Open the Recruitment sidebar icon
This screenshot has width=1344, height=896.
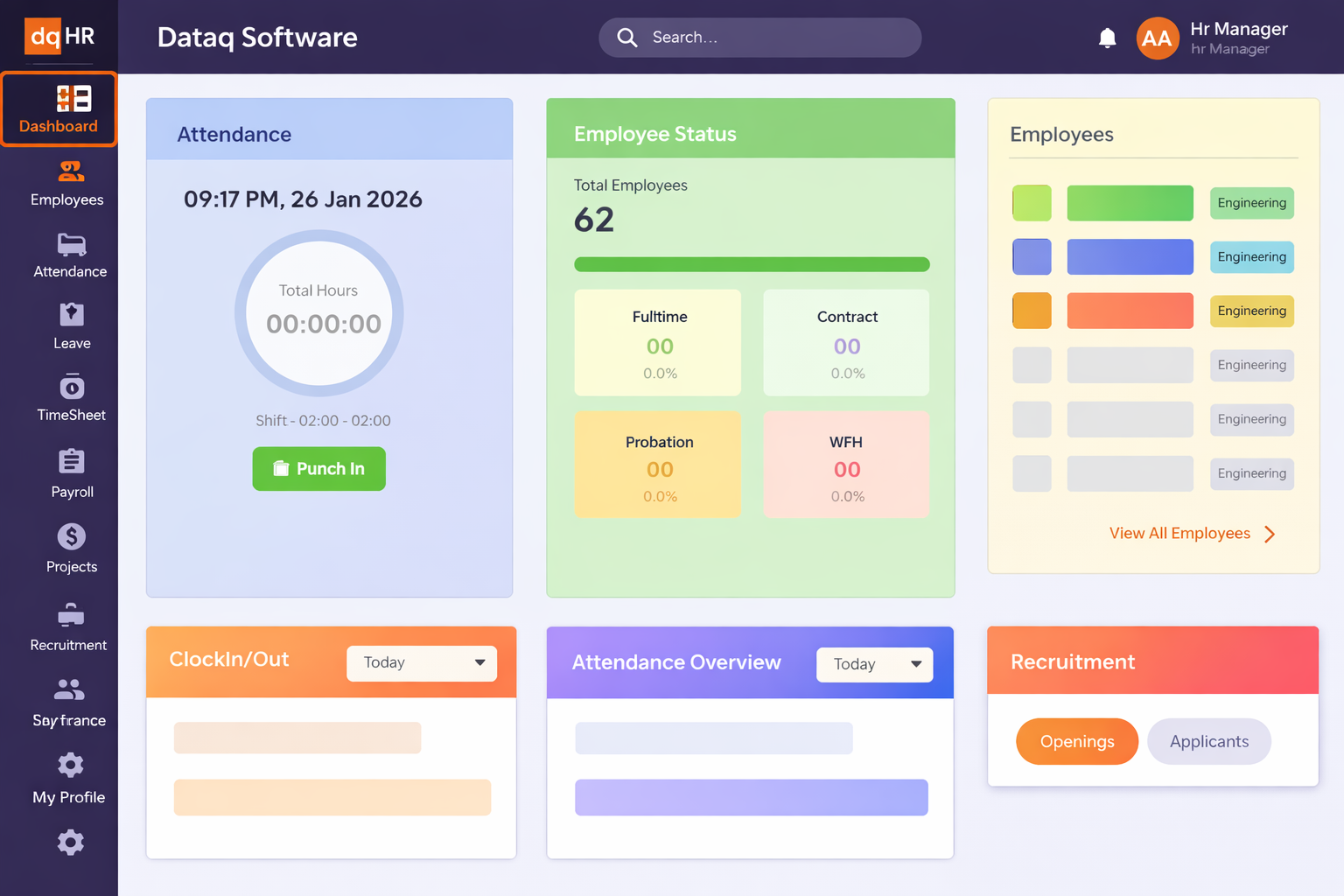point(71,615)
